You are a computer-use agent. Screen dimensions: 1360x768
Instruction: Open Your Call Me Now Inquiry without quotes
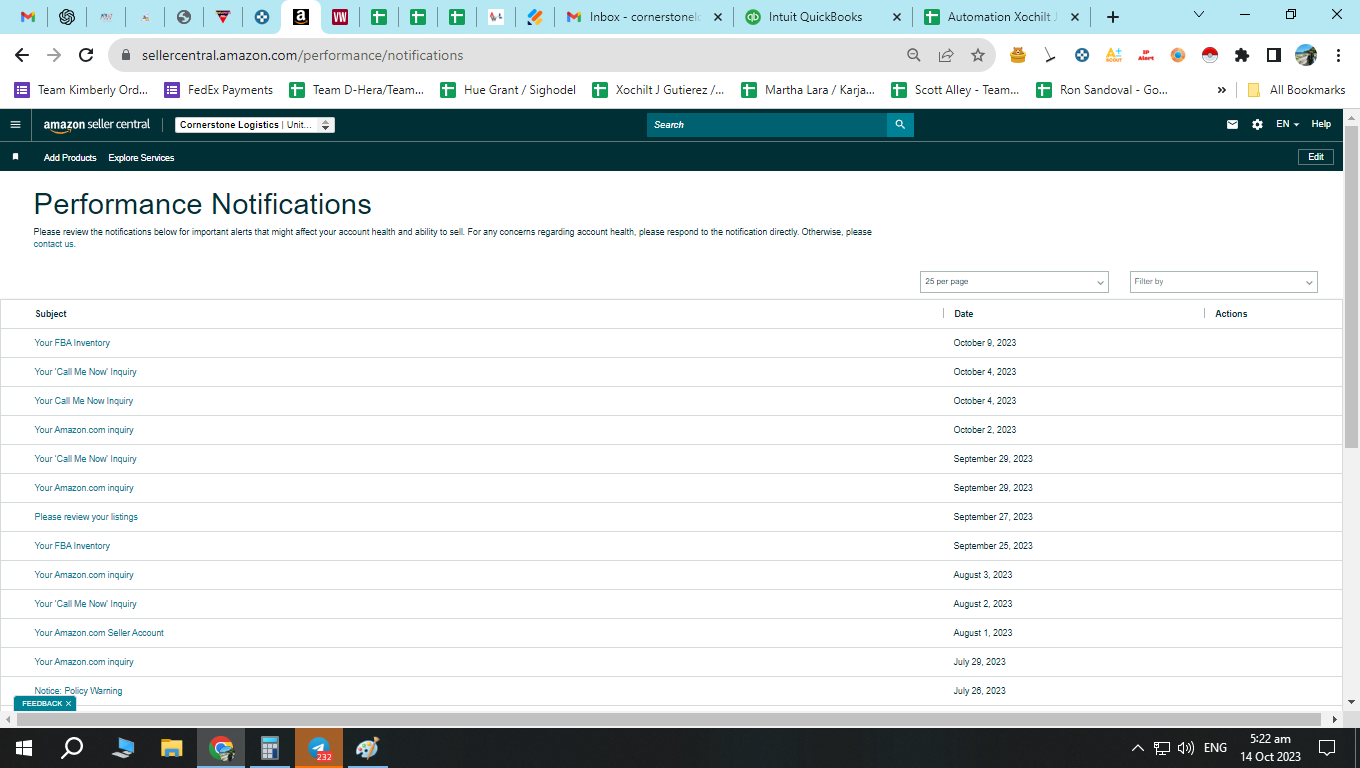point(83,401)
